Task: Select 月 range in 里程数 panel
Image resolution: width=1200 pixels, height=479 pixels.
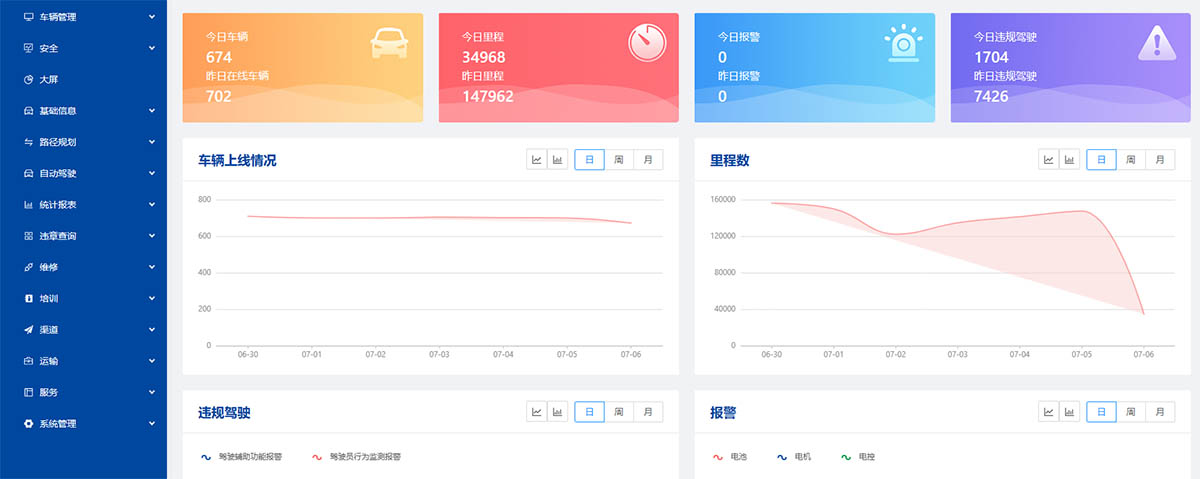Action: pos(1160,160)
